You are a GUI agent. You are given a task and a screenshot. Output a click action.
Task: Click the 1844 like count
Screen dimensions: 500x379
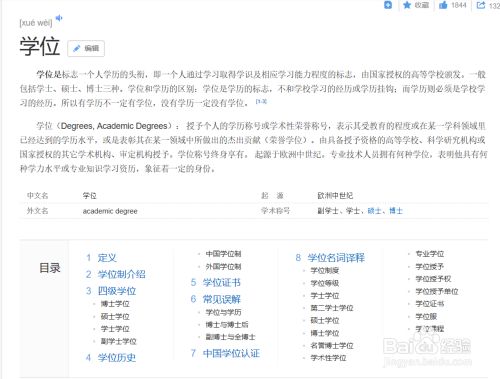(x=459, y=5)
